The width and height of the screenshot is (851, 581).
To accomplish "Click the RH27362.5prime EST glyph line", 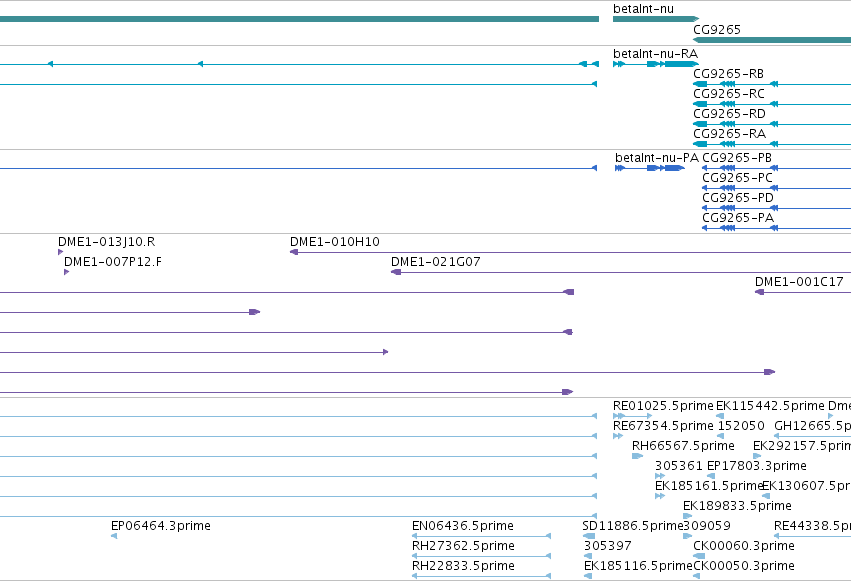I will pos(481,556).
